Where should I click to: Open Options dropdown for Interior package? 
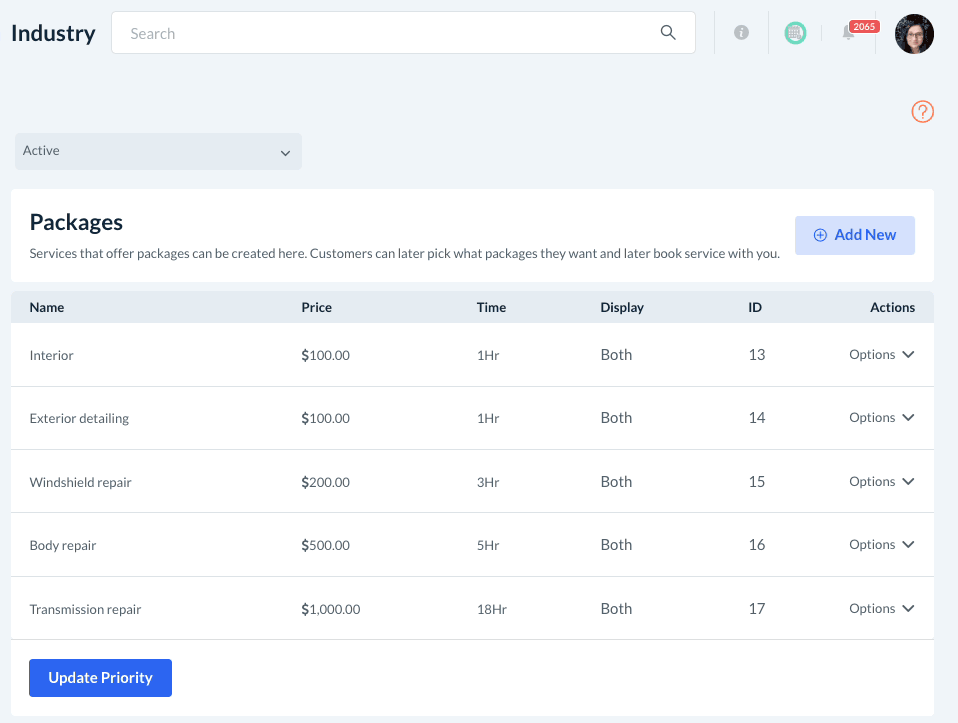881,355
